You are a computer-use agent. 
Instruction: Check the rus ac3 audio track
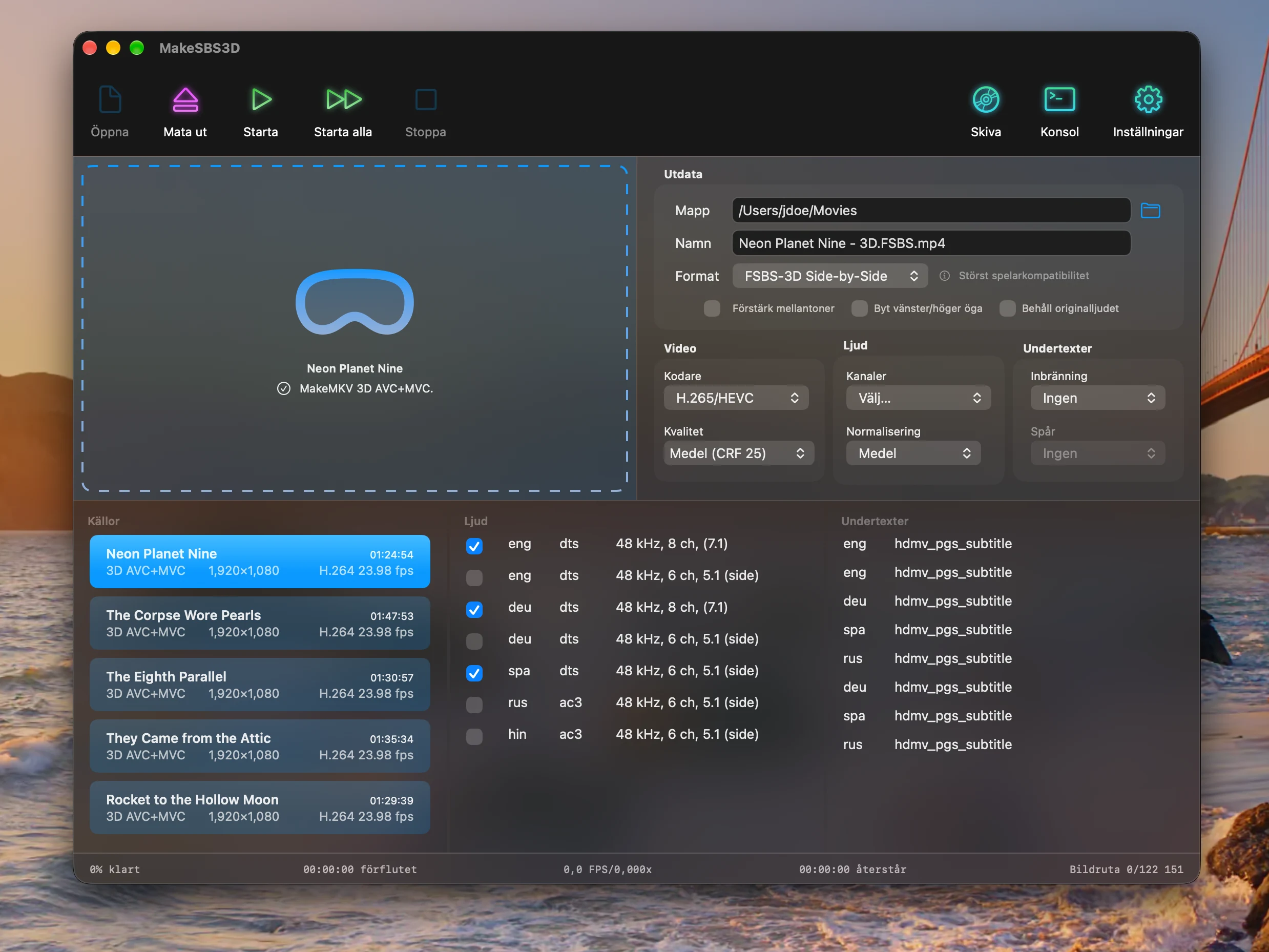[x=474, y=705]
